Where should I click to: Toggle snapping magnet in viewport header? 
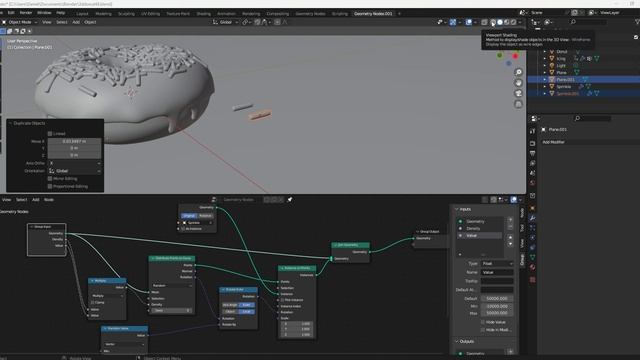[x=257, y=22]
